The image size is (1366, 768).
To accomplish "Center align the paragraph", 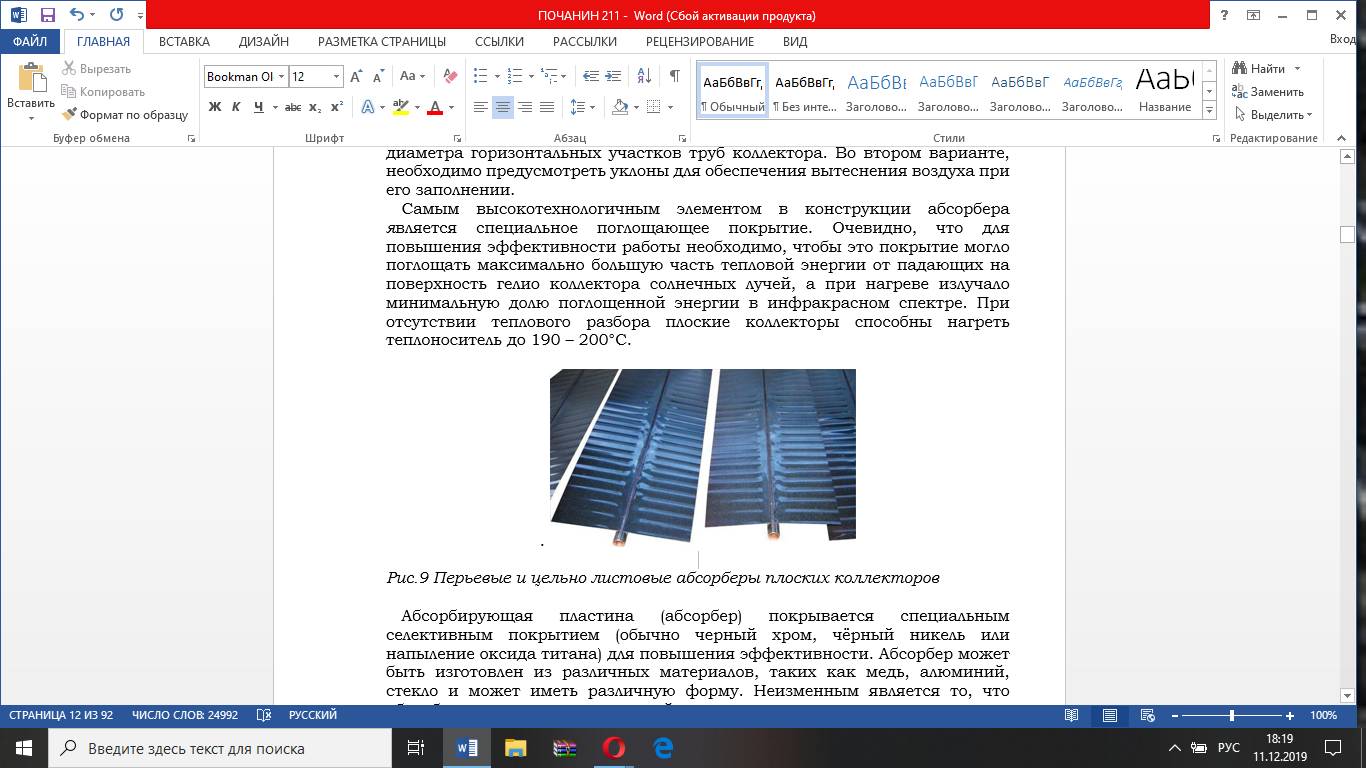I will [x=503, y=107].
